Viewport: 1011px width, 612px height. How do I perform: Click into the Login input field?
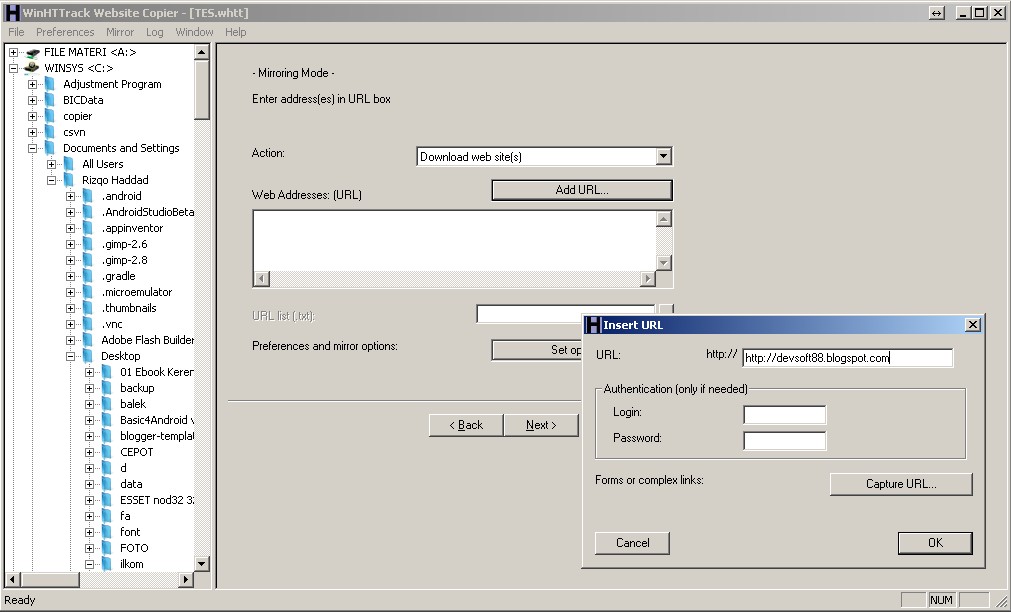(784, 414)
